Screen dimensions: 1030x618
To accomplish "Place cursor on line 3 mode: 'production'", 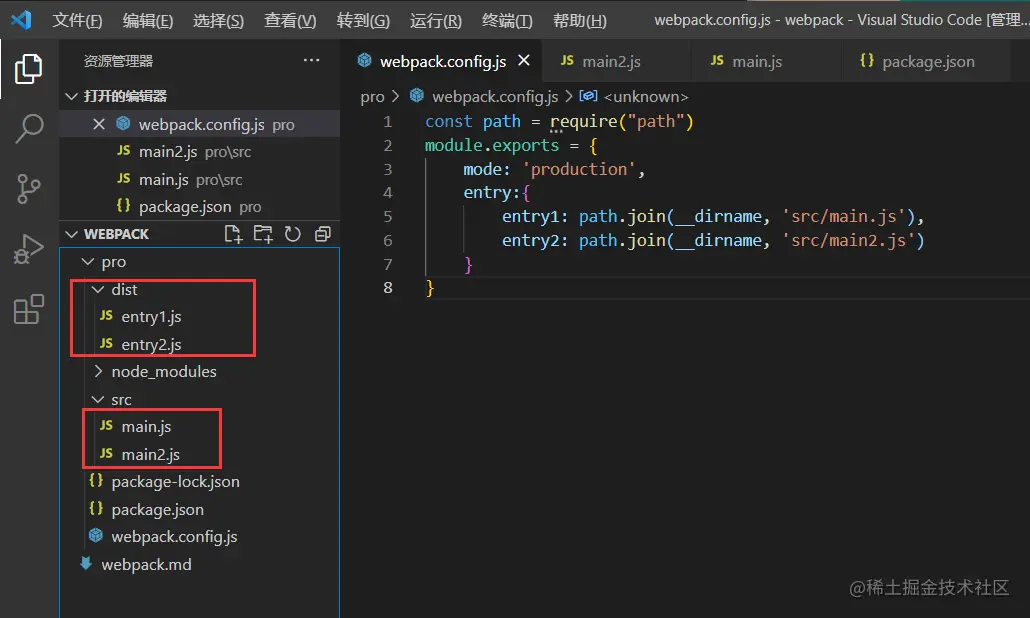I will pos(554,169).
